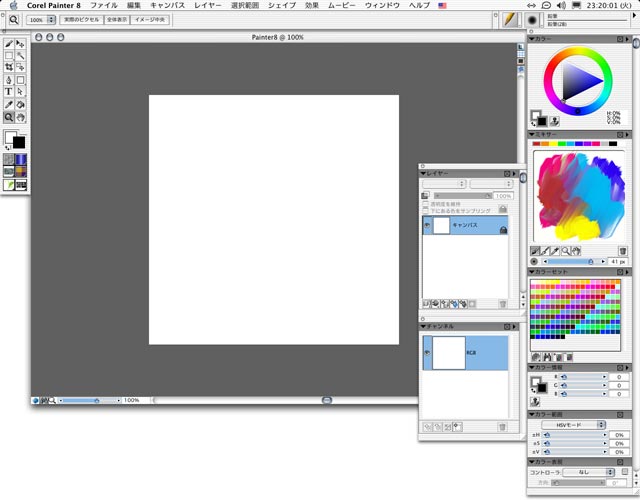Select the Text tool in the toolbox

coord(9,92)
